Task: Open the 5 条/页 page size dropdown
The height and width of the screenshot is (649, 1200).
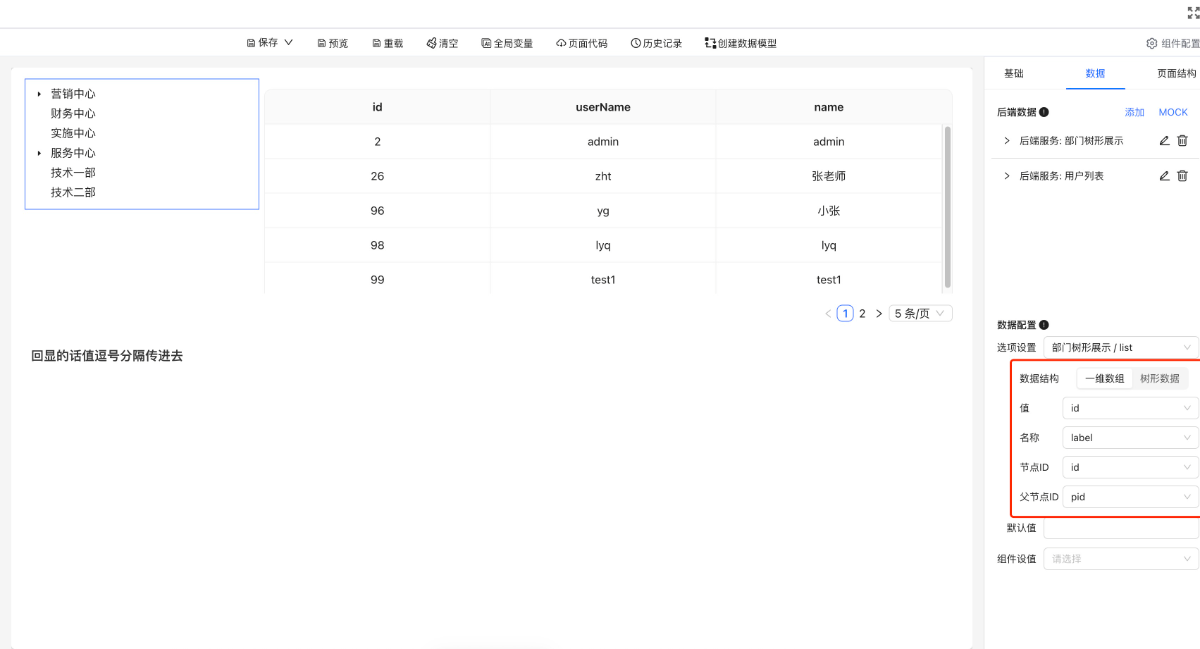Action: (x=920, y=313)
